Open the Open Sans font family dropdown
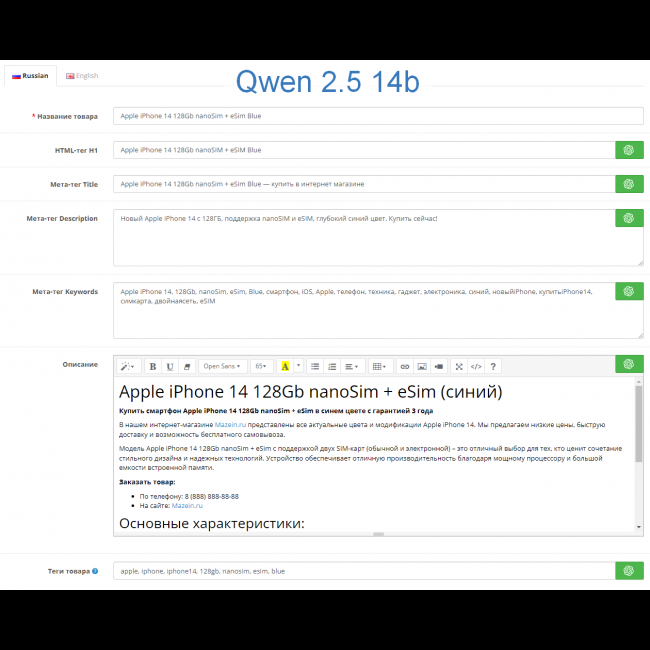The image size is (650, 650). pos(223,366)
